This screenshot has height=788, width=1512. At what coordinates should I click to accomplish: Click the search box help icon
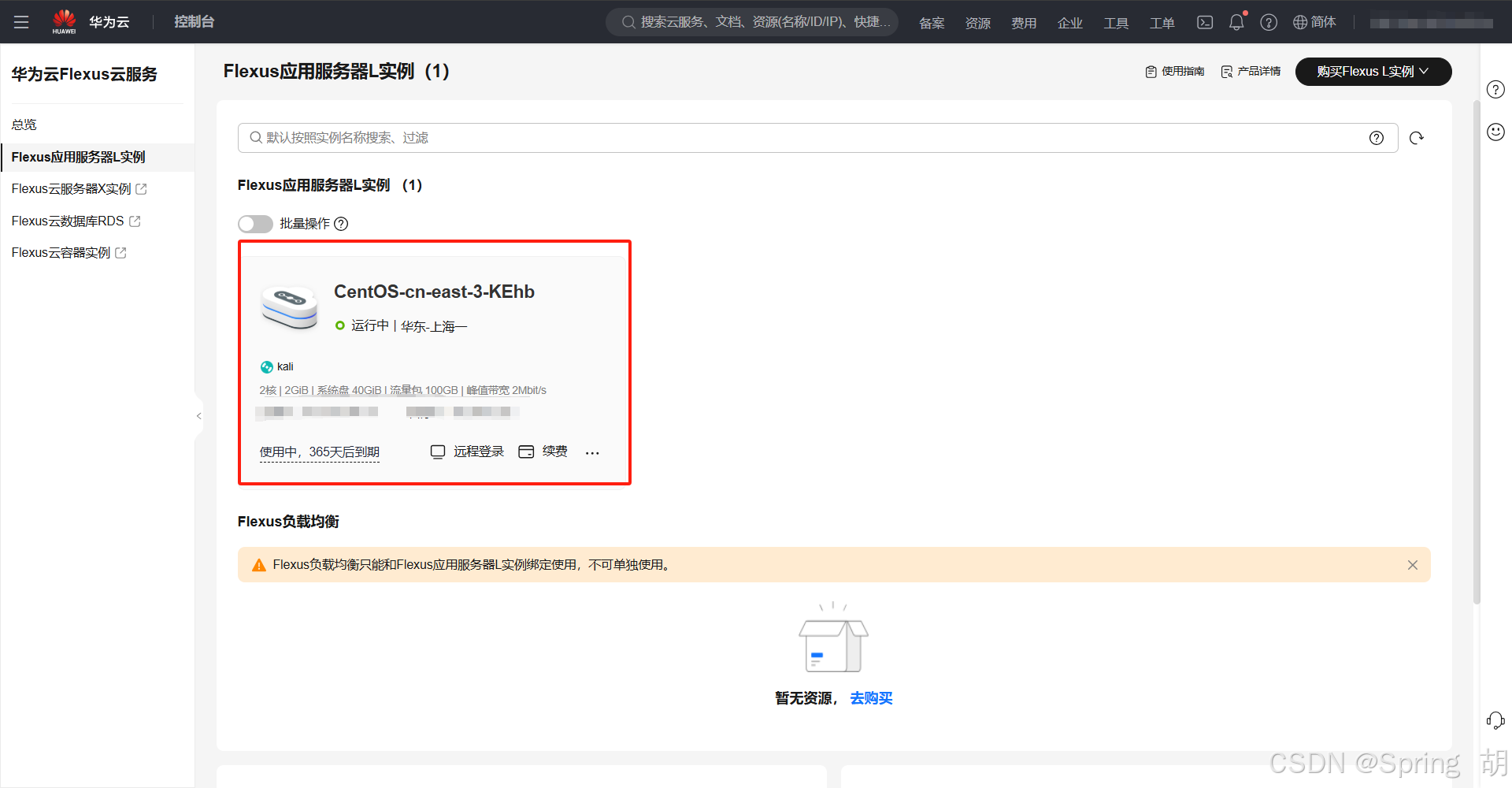click(x=1377, y=138)
